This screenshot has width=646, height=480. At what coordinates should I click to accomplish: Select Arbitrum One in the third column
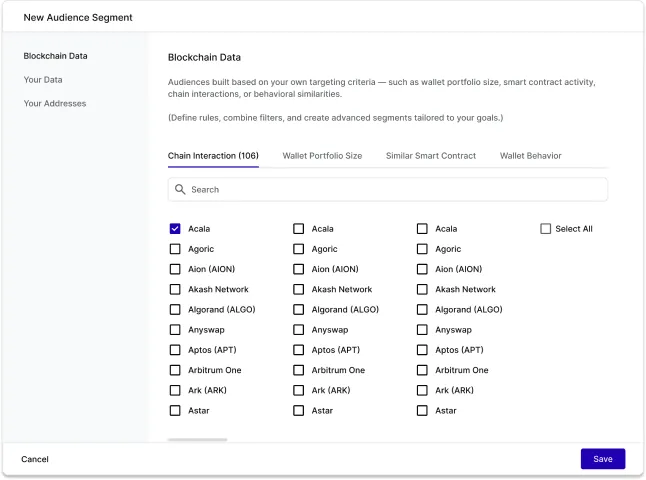point(422,370)
